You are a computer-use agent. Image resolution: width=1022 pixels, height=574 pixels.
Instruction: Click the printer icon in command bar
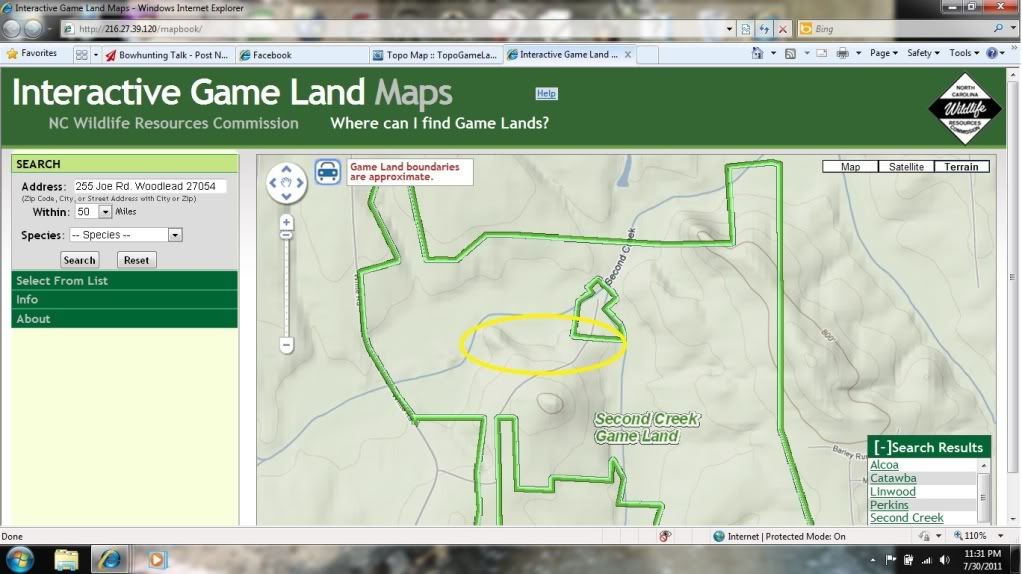pos(842,53)
